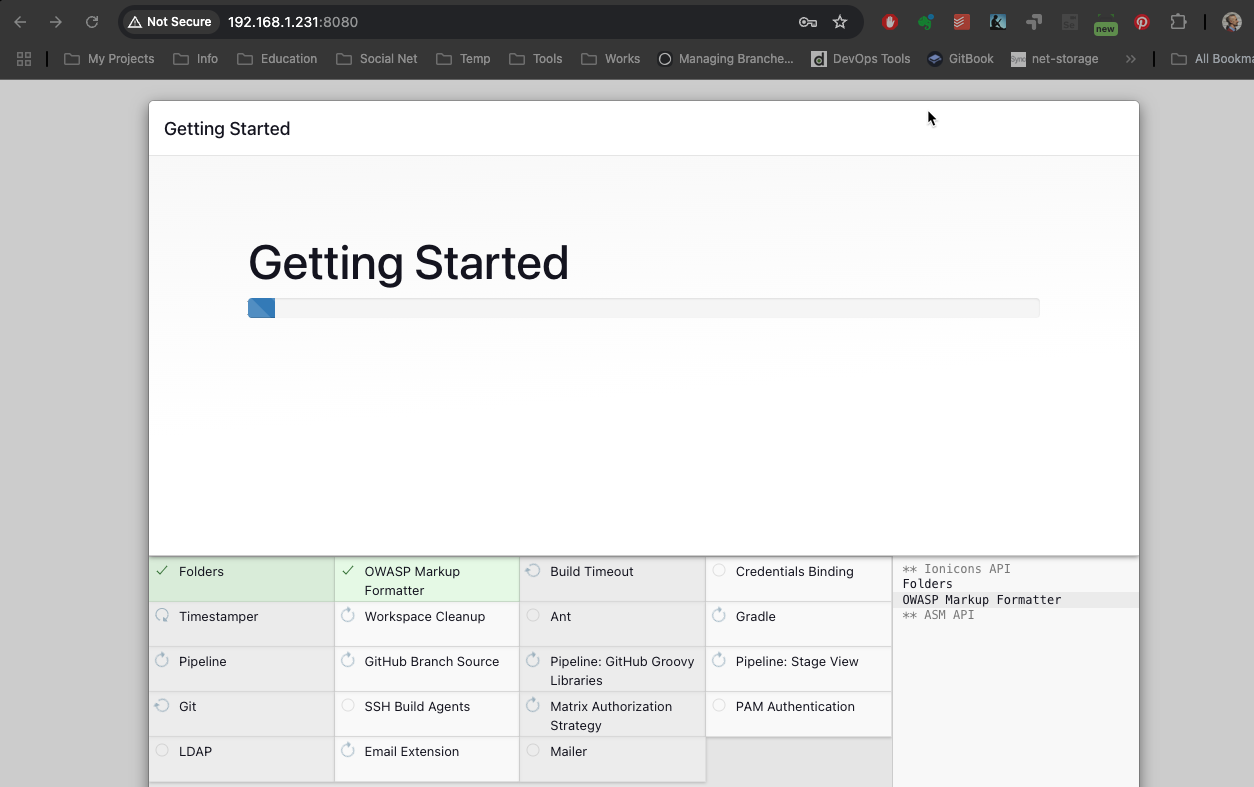Image resolution: width=1254 pixels, height=787 pixels.
Task: Click the red stop-hand ad blocker icon
Action: point(890,22)
